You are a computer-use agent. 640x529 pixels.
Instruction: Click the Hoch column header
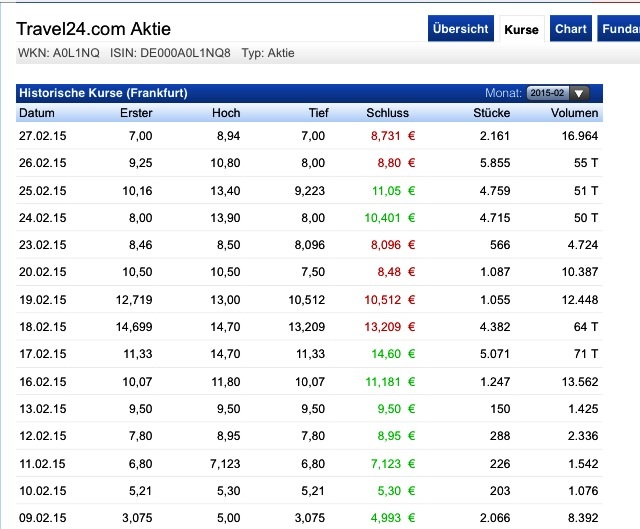[x=226, y=113]
